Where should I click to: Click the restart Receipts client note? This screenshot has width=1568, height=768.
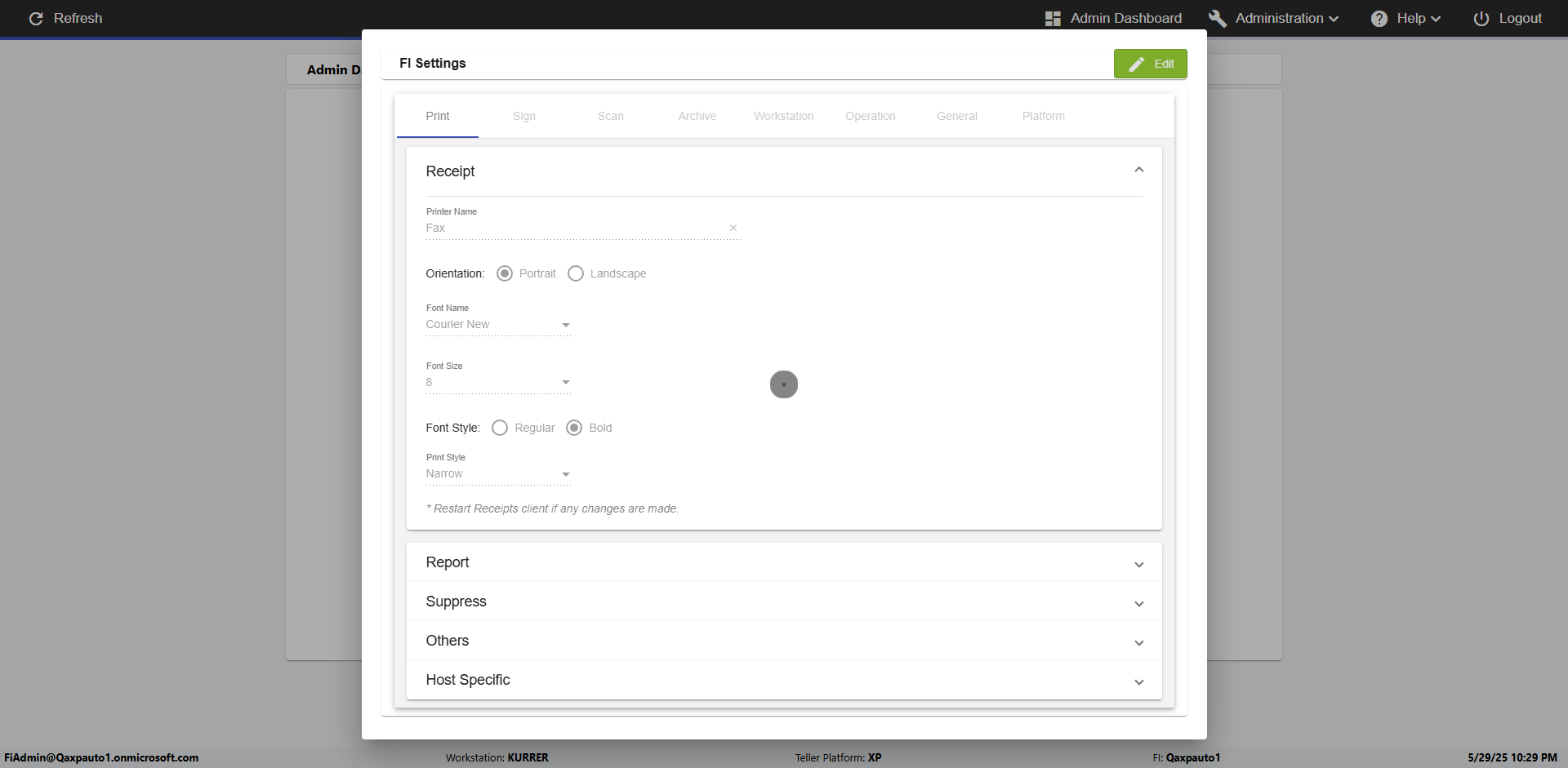[x=553, y=508]
